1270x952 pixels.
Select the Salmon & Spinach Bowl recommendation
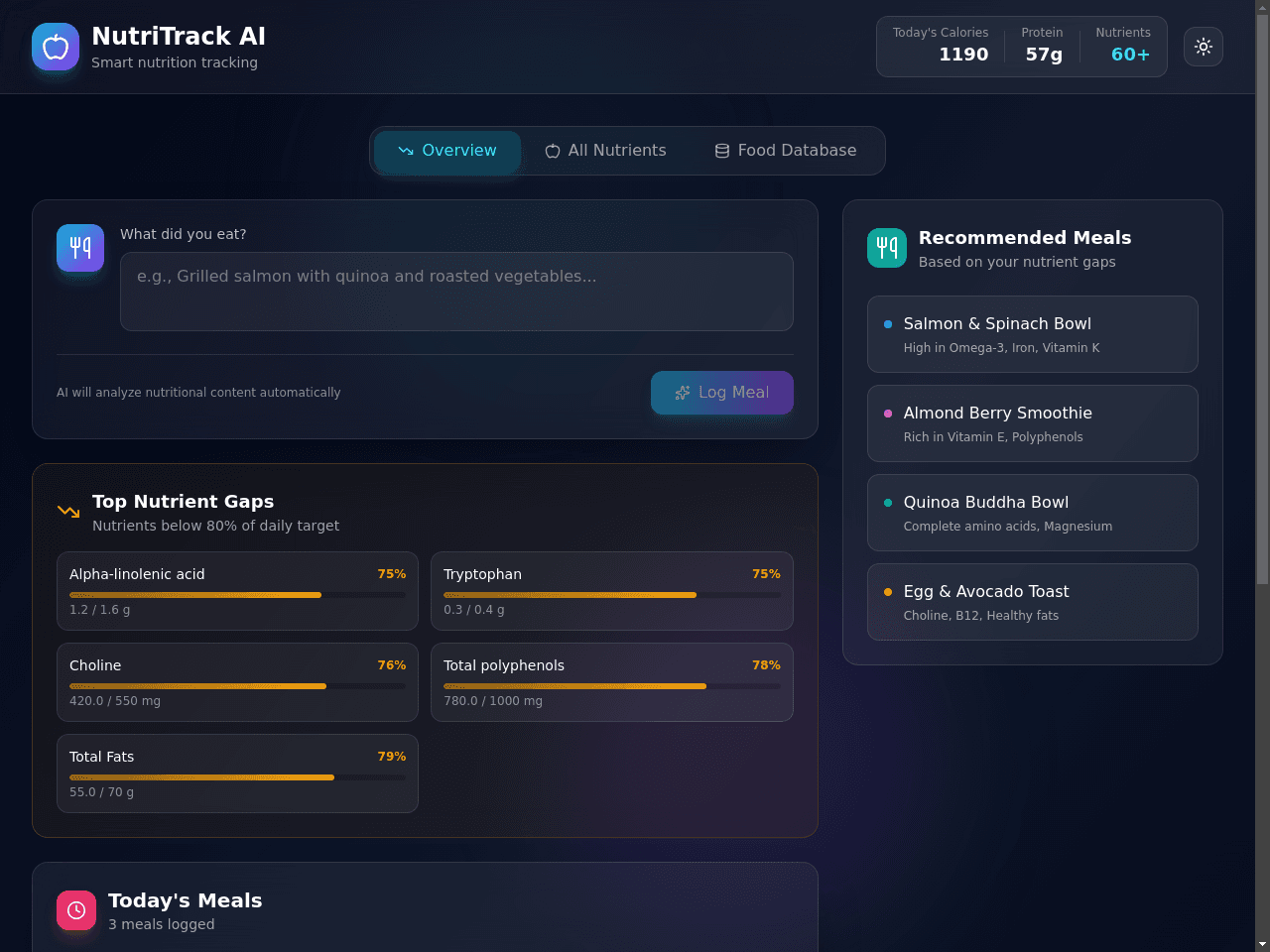click(x=1033, y=334)
